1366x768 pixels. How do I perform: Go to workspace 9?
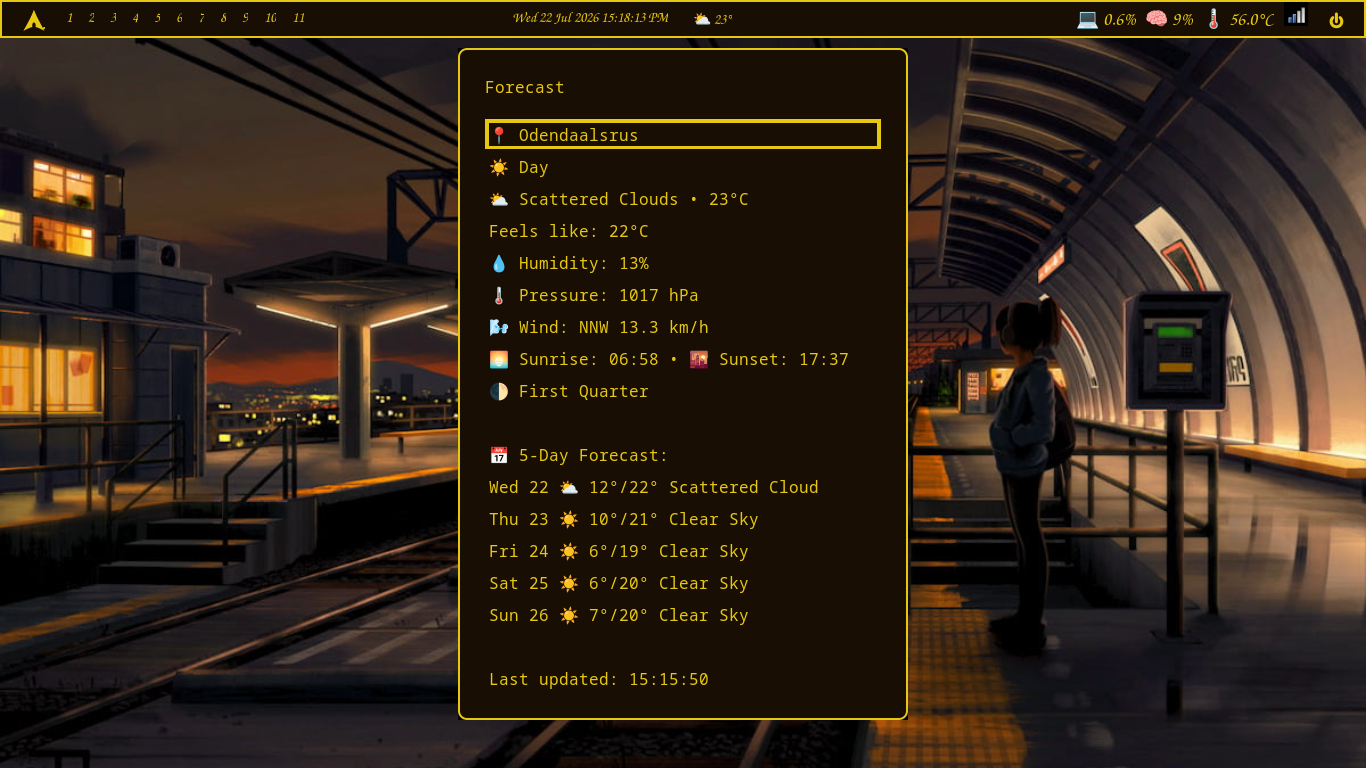click(x=246, y=18)
